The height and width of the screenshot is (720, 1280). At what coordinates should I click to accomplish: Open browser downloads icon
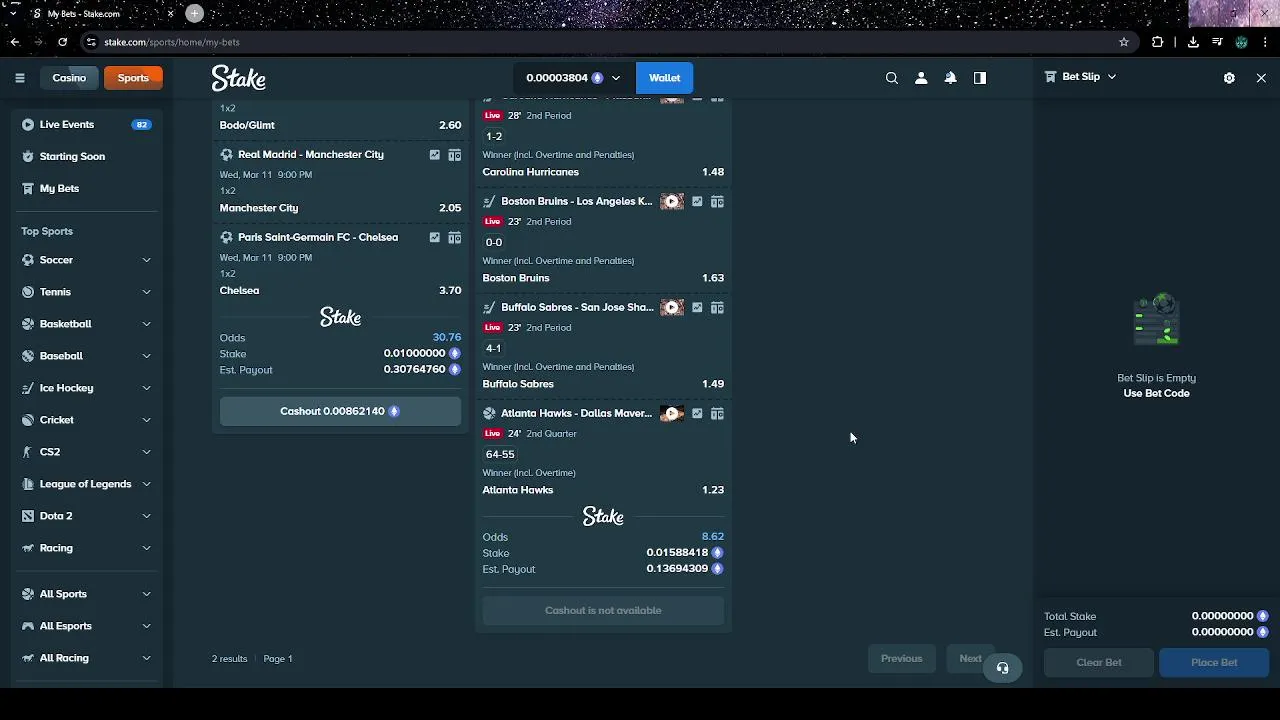1193,42
